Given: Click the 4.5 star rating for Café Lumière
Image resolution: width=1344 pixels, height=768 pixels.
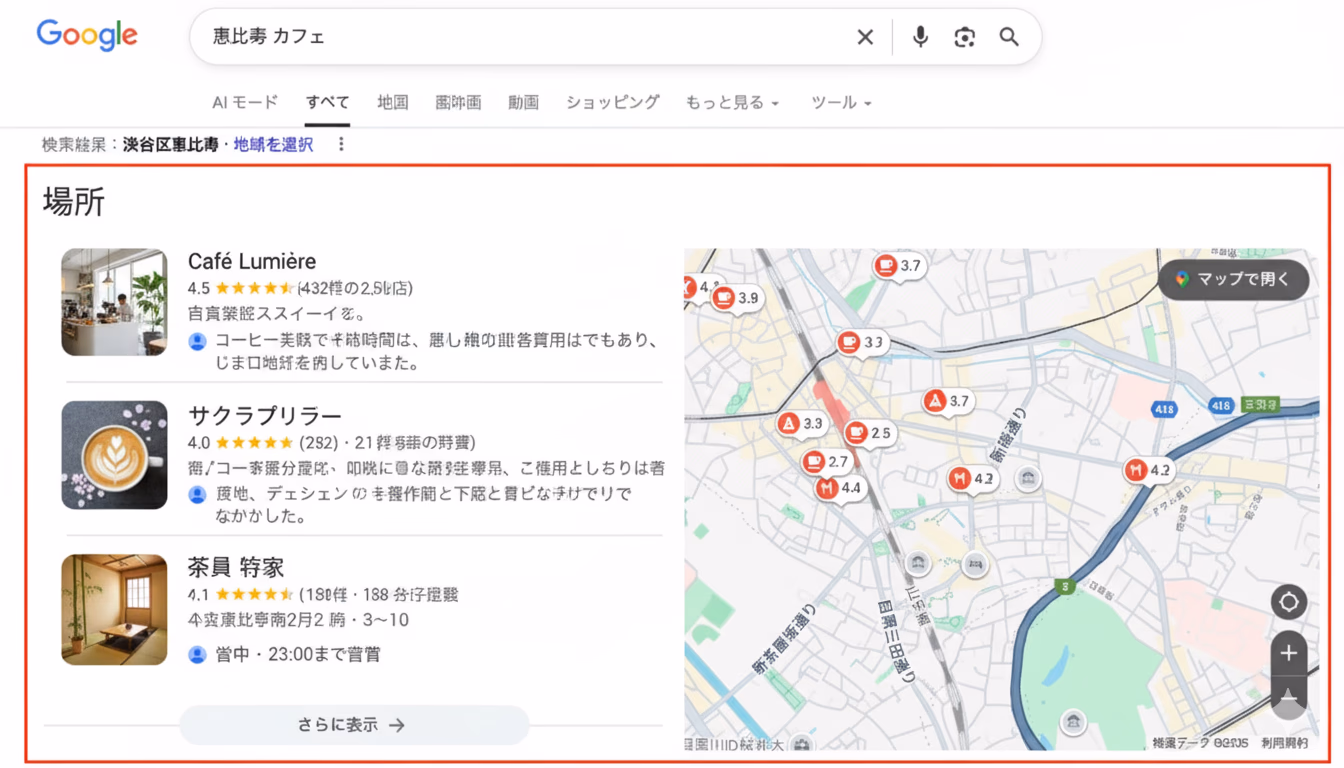Looking at the screenshot, I should pyautogui.click(x=240, y=288).
